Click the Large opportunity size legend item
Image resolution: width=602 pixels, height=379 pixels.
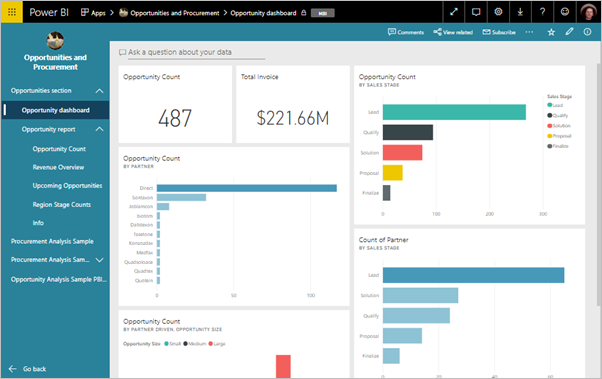217,344
